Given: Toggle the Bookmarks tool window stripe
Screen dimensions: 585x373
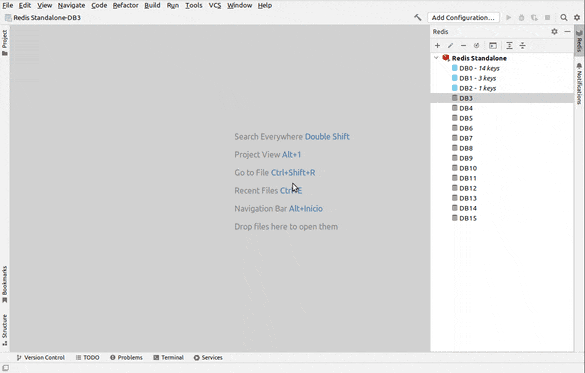Looking at the screenshot, I should 5,284.
